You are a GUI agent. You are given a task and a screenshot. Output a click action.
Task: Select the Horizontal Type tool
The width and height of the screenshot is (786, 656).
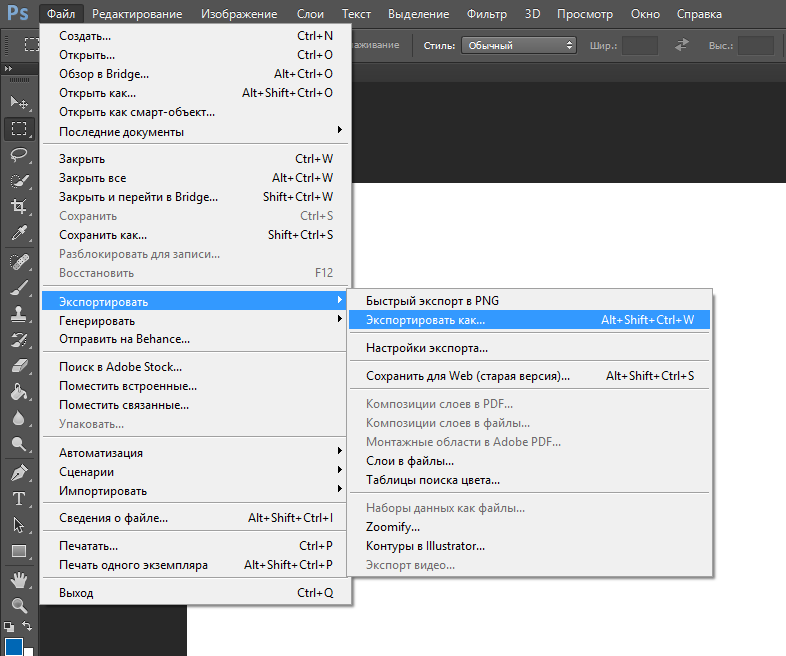point(19,499)
